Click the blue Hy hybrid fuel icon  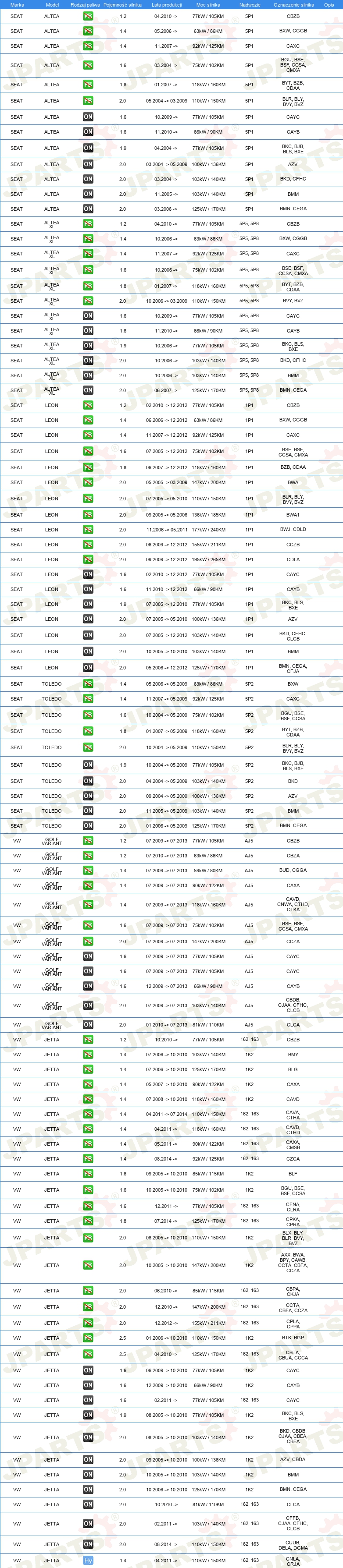pos(88,1560)
